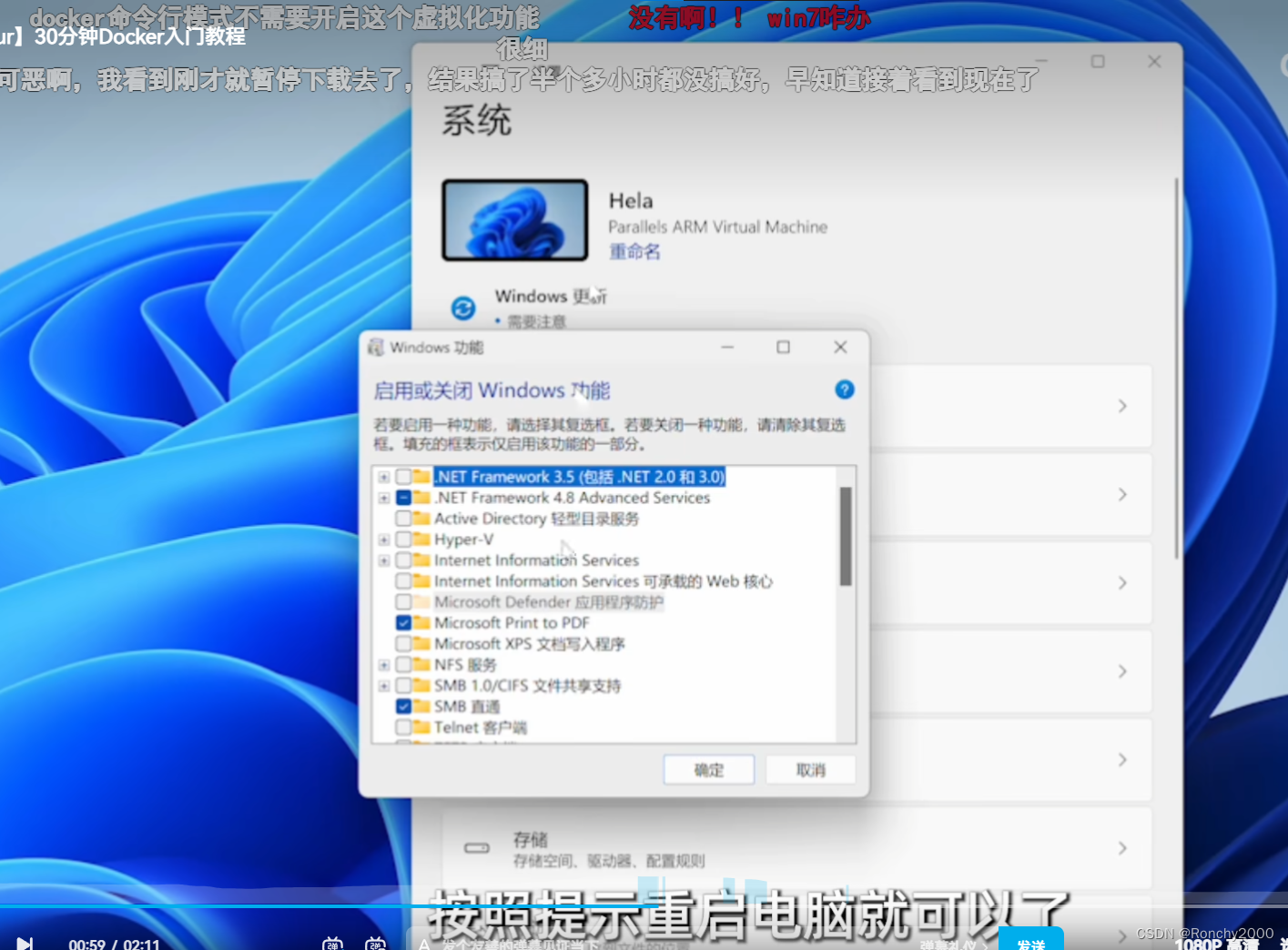Maximize the Windows 功能 dialog
This screenshot has height=950, width=1288.
[783, 348]
